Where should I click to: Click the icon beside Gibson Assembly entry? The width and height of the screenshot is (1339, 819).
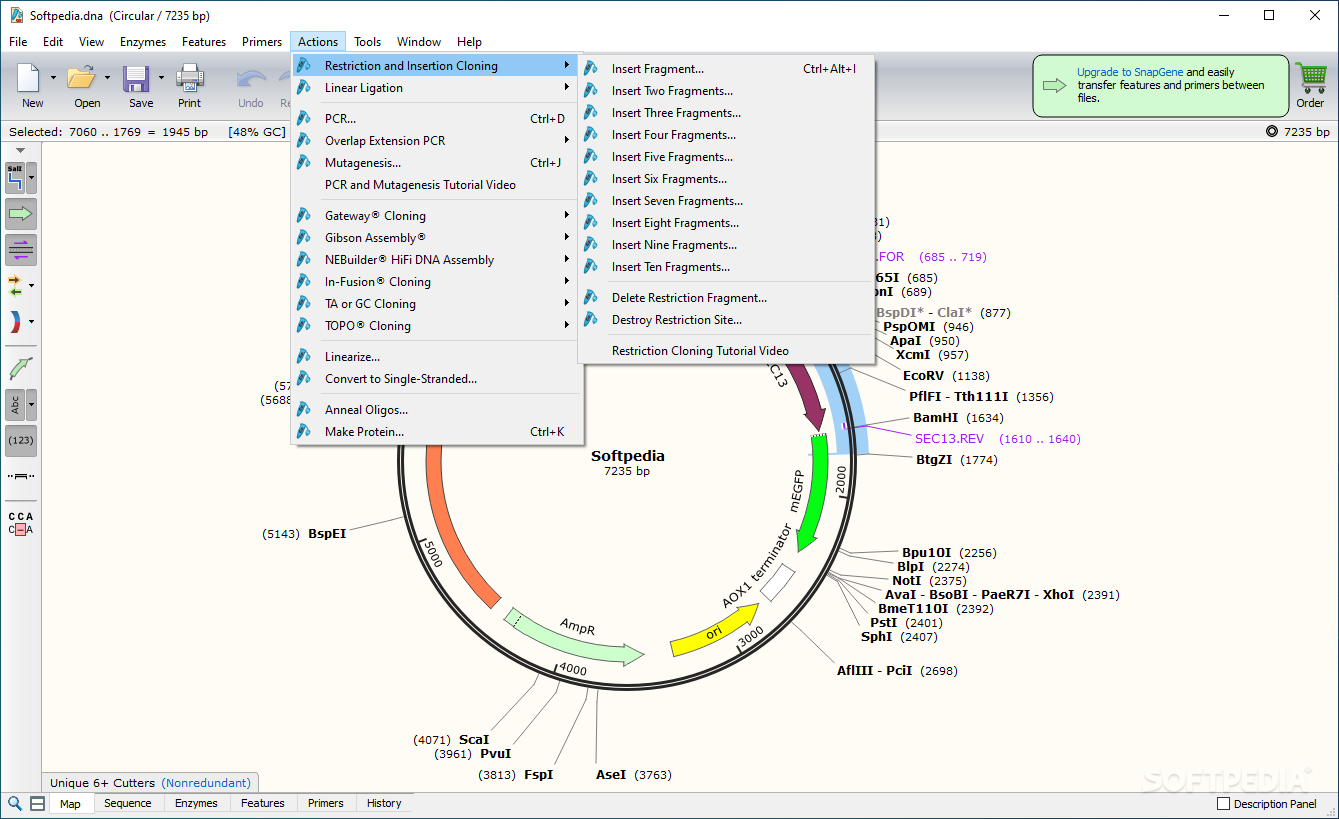pos(304,237)
